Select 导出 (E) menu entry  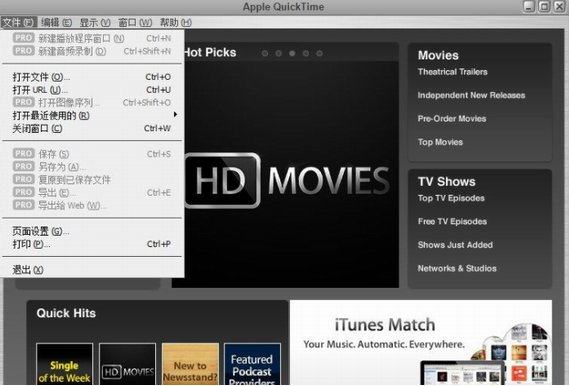coord(92,192)
